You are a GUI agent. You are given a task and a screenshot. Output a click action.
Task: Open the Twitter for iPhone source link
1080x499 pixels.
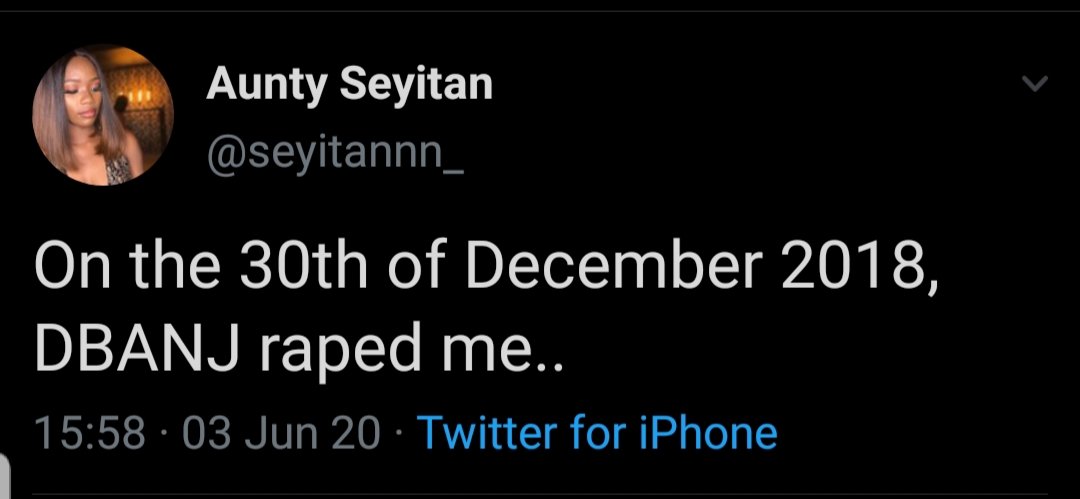click(596, 432)
